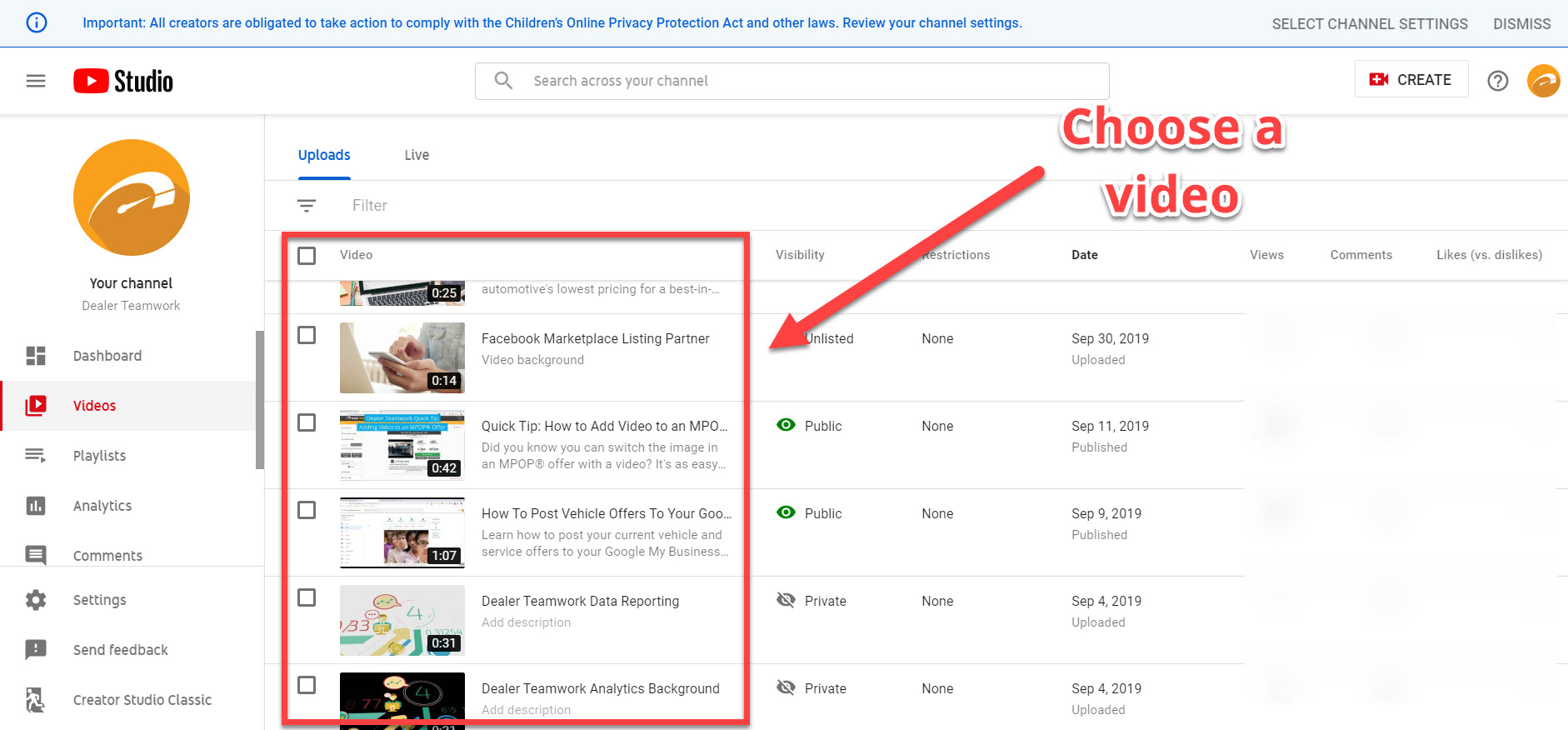1568x730 pixels.
Task: Check the Quick Tip Add Video checkbox
Action: 307,422
